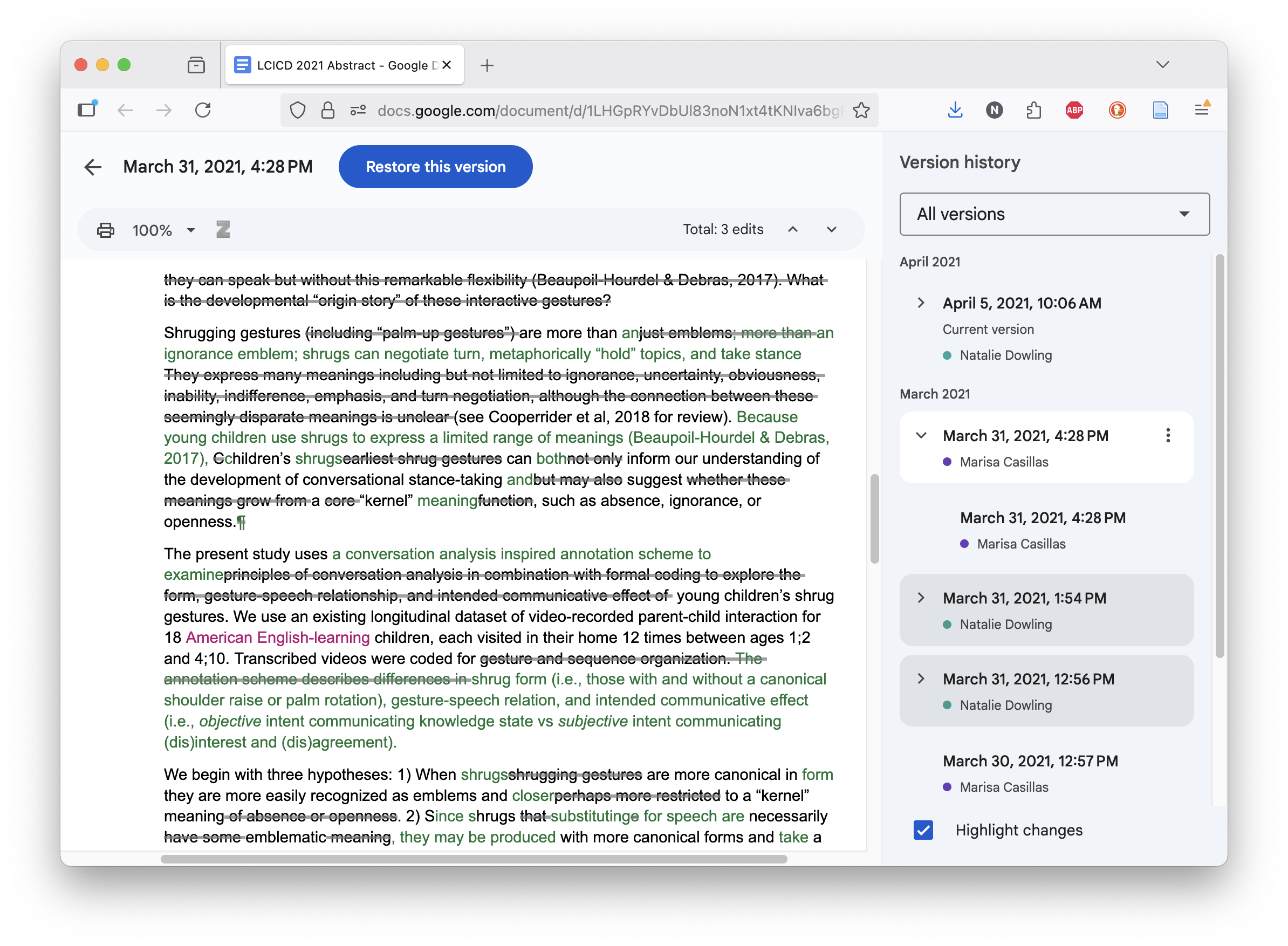
Task: Select the March 30, 2021, 12:57 PM version
Action: [x=1030, y=761]
